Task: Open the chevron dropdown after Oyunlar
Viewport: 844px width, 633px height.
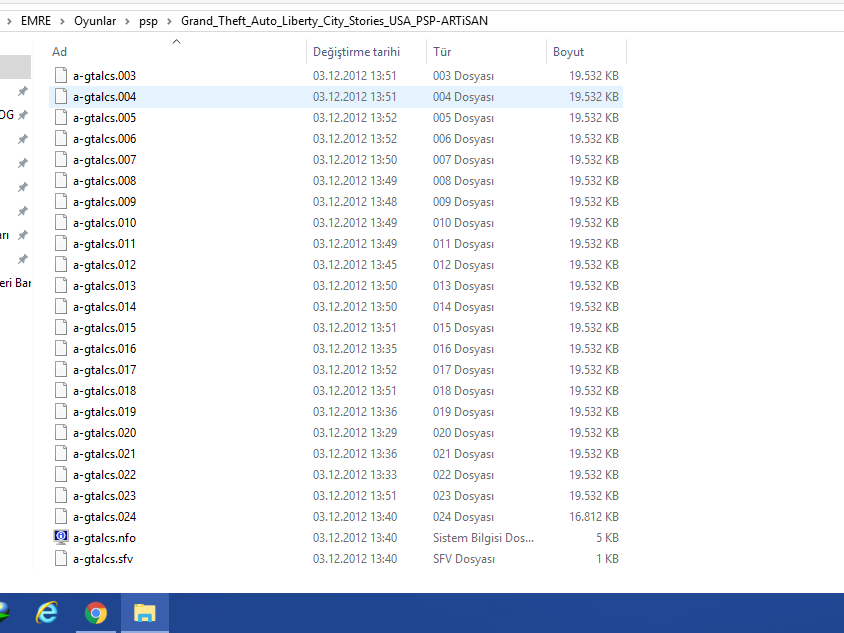Action: tap(128, 21)
